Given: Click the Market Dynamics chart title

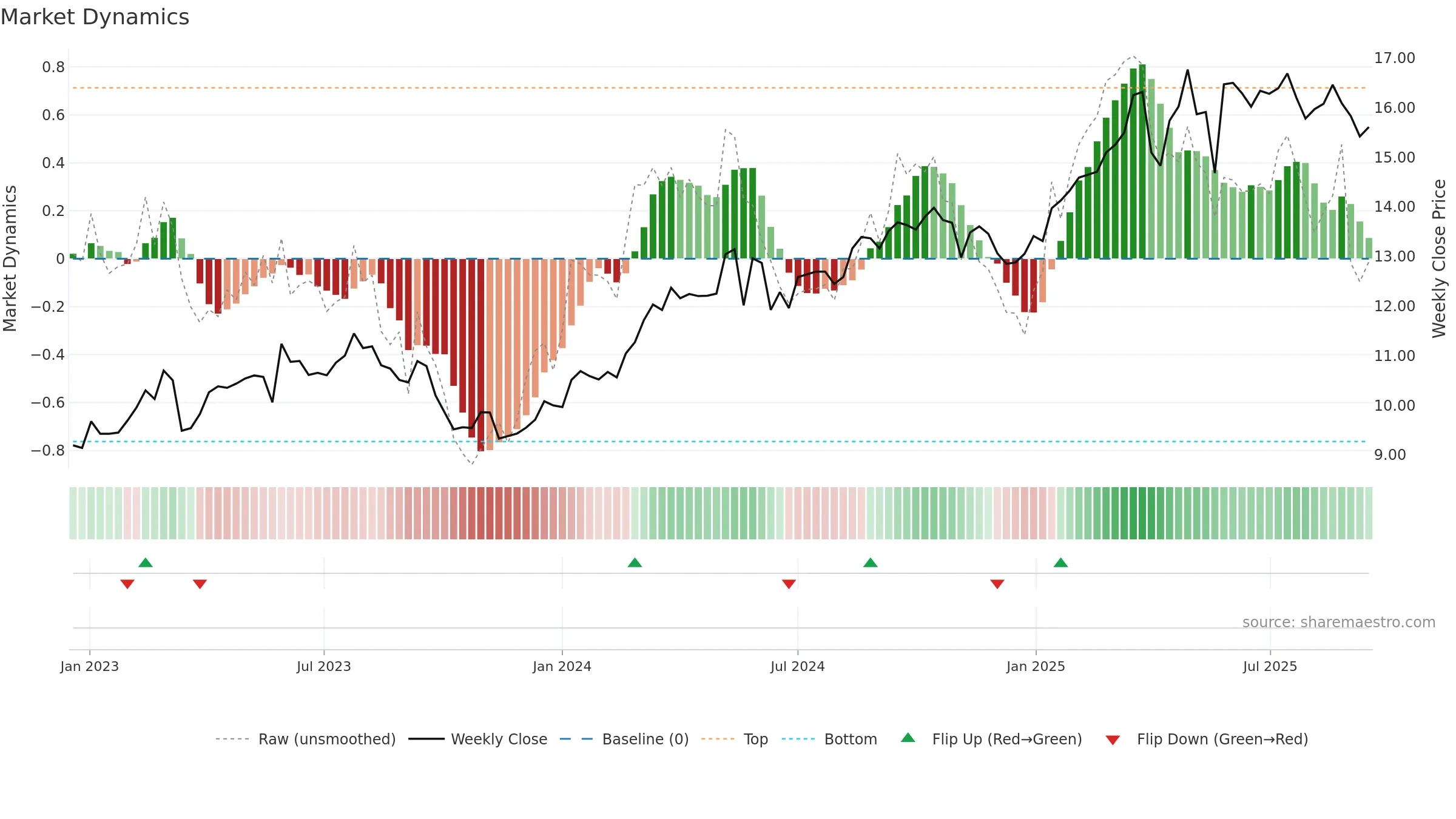Looking at the screenshot, I should 95,17.
